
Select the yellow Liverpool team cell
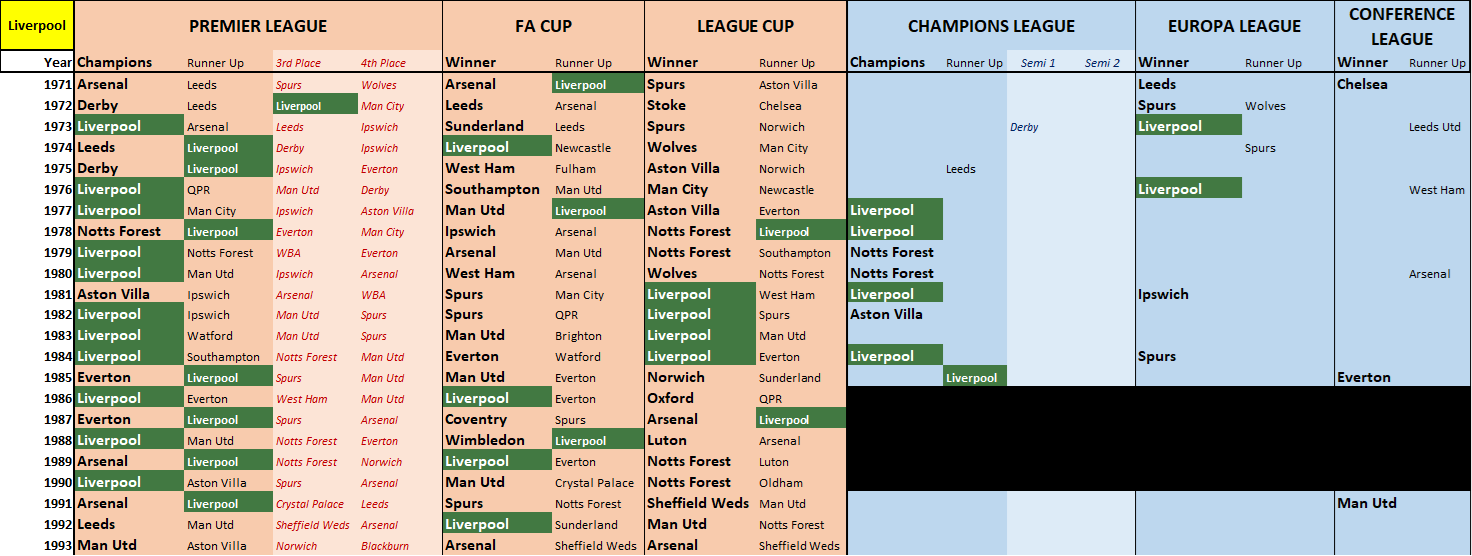click(x=37, y=25)
